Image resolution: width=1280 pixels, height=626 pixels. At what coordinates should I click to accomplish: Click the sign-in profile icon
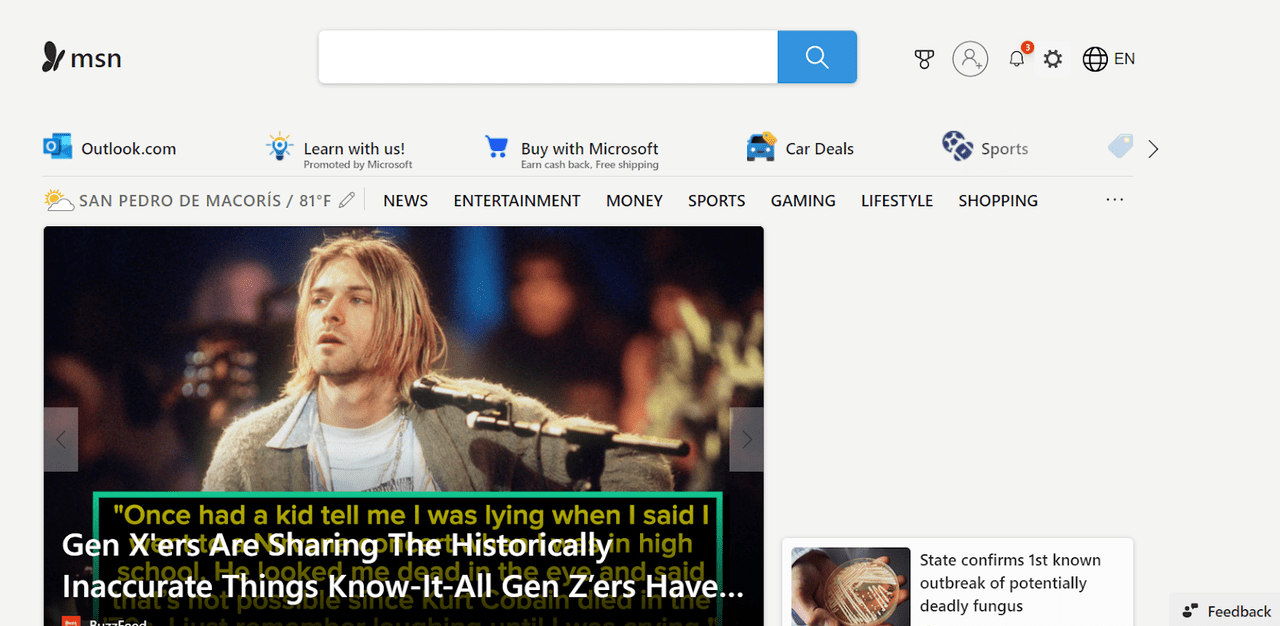pyautogui.click(x=970, y=59)
